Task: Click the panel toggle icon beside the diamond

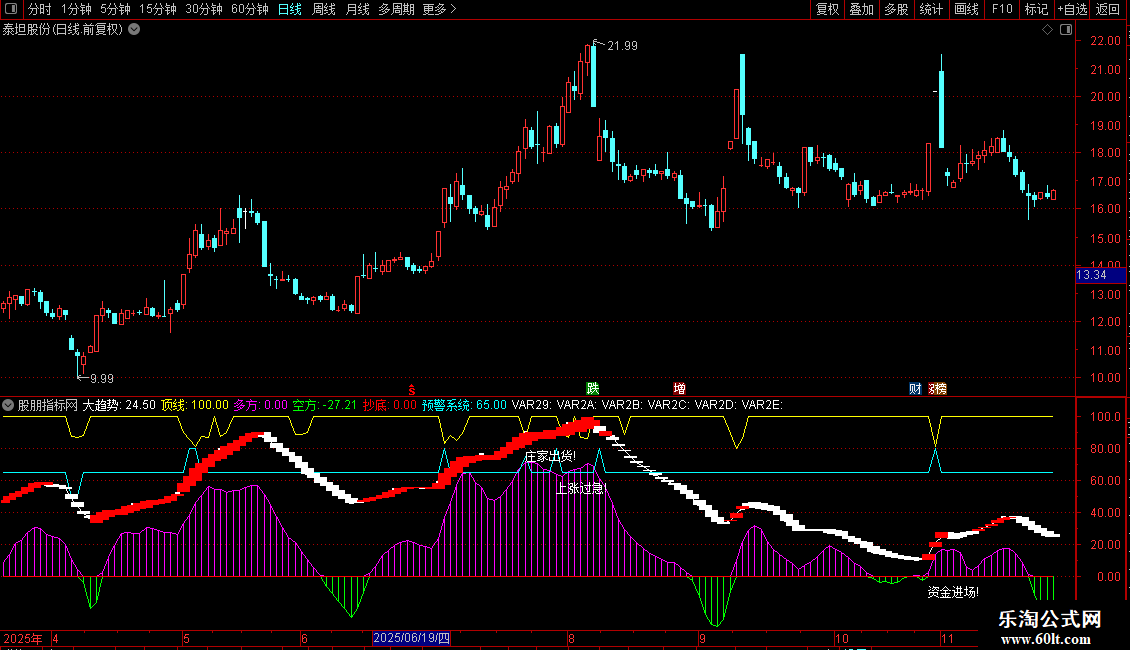Action: 1064,30
